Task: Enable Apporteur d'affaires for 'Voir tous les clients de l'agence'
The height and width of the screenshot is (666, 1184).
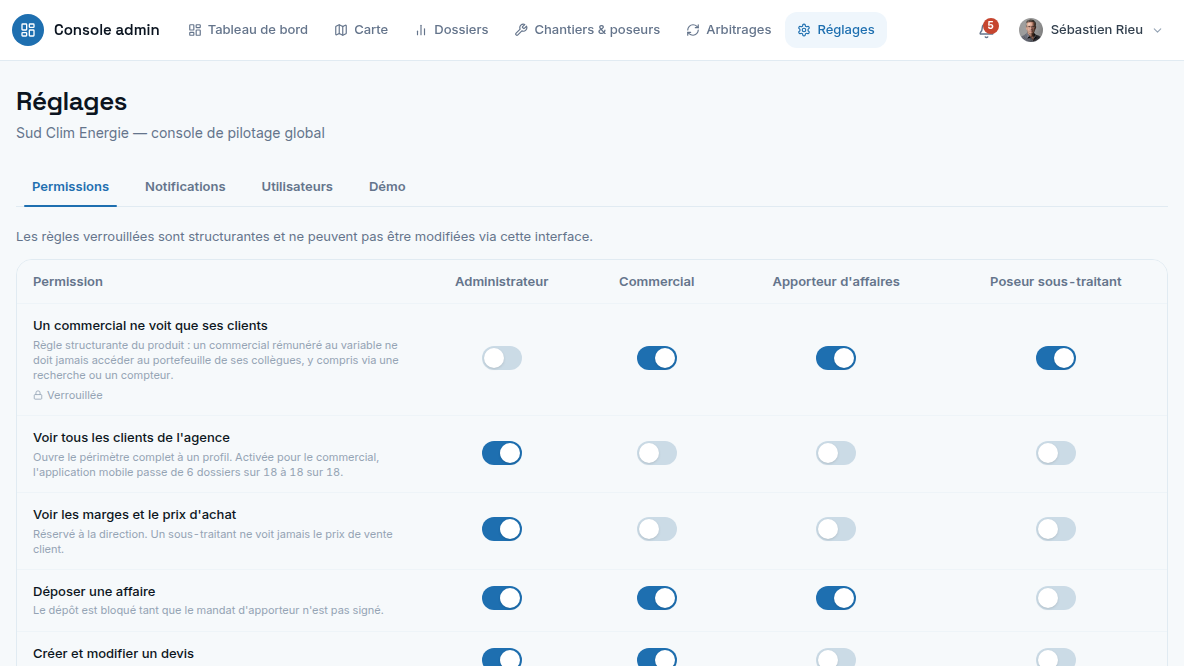Action: (x=836, y=453)
